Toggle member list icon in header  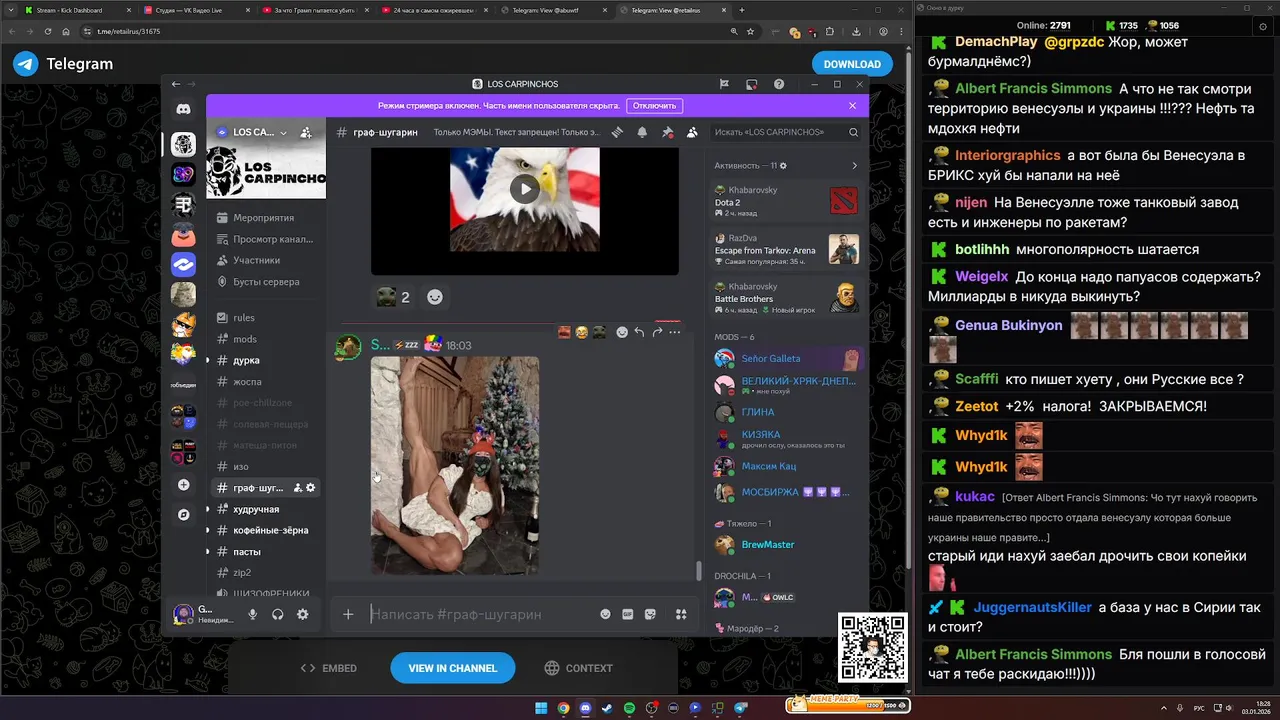(692, 132)
